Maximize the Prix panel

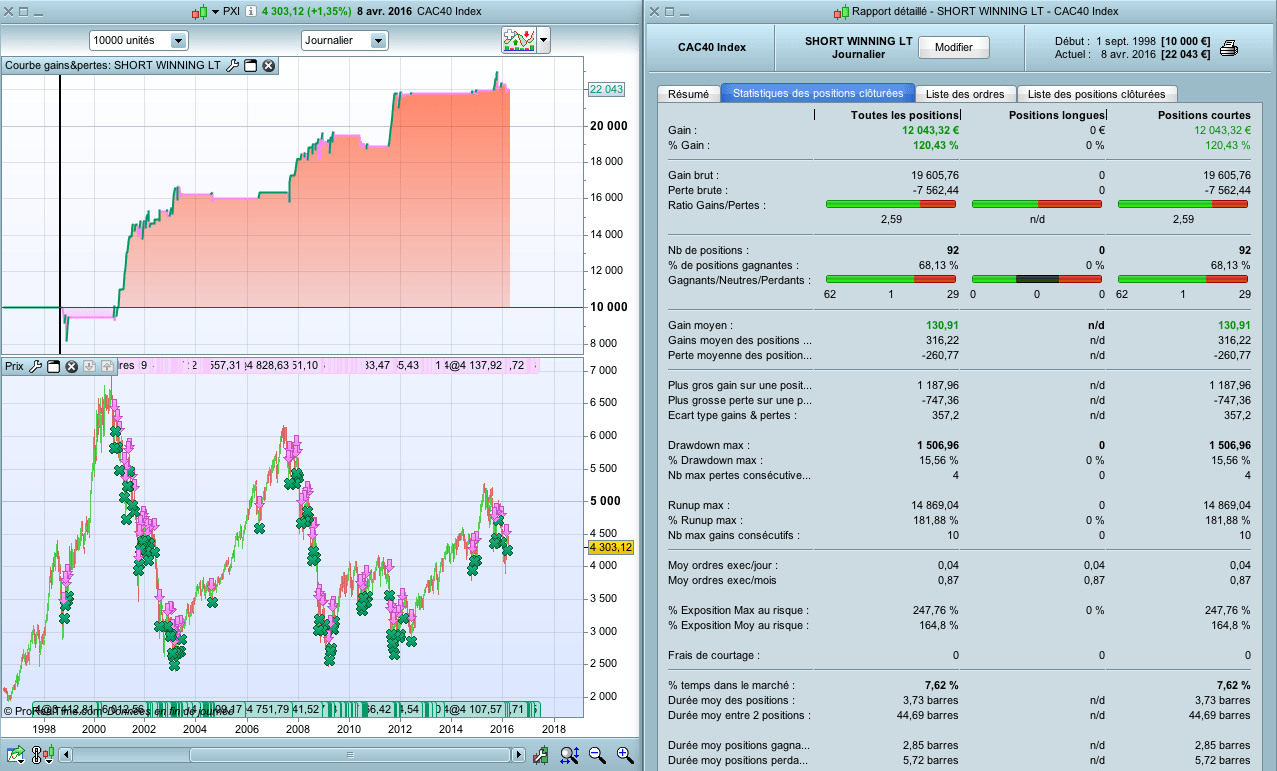tap(53, 366)
